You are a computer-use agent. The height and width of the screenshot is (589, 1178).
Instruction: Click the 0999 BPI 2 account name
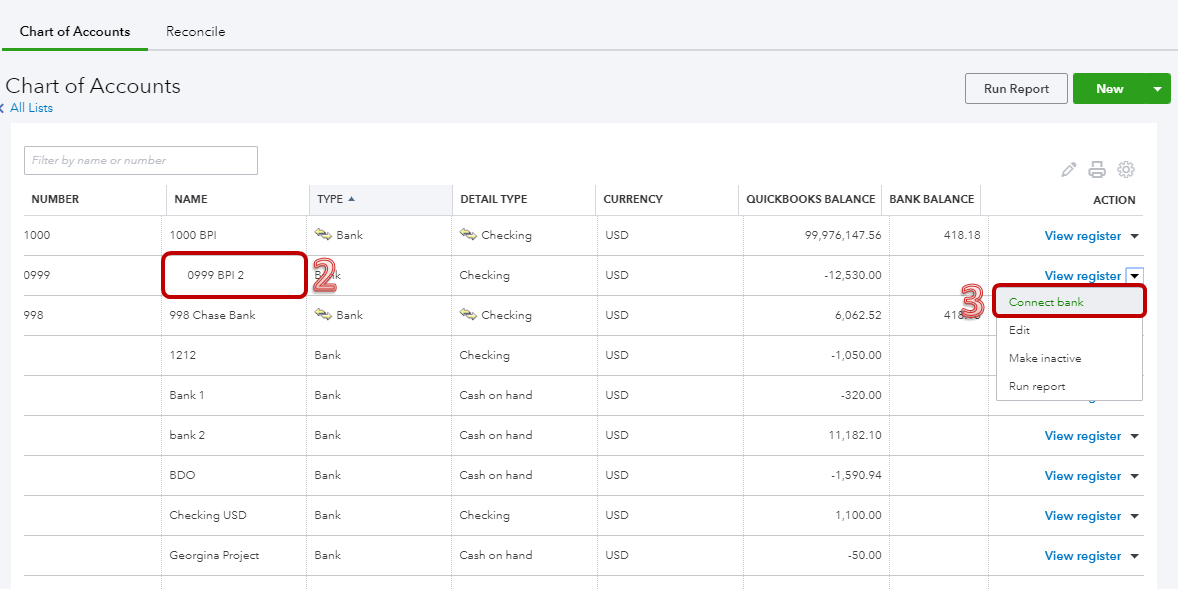click(x=216, y=275)
